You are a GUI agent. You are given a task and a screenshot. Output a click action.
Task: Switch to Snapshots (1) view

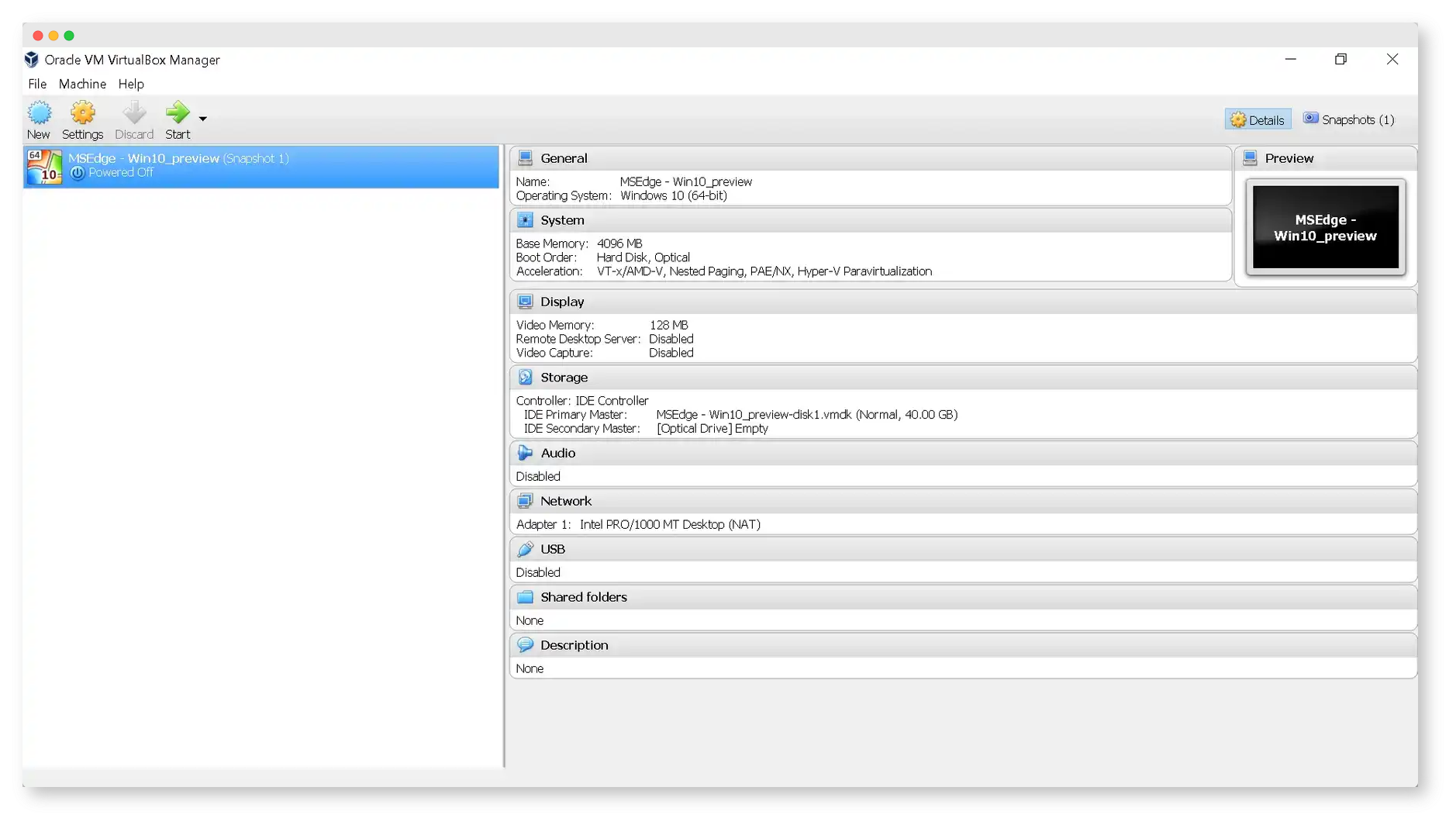1349,119
